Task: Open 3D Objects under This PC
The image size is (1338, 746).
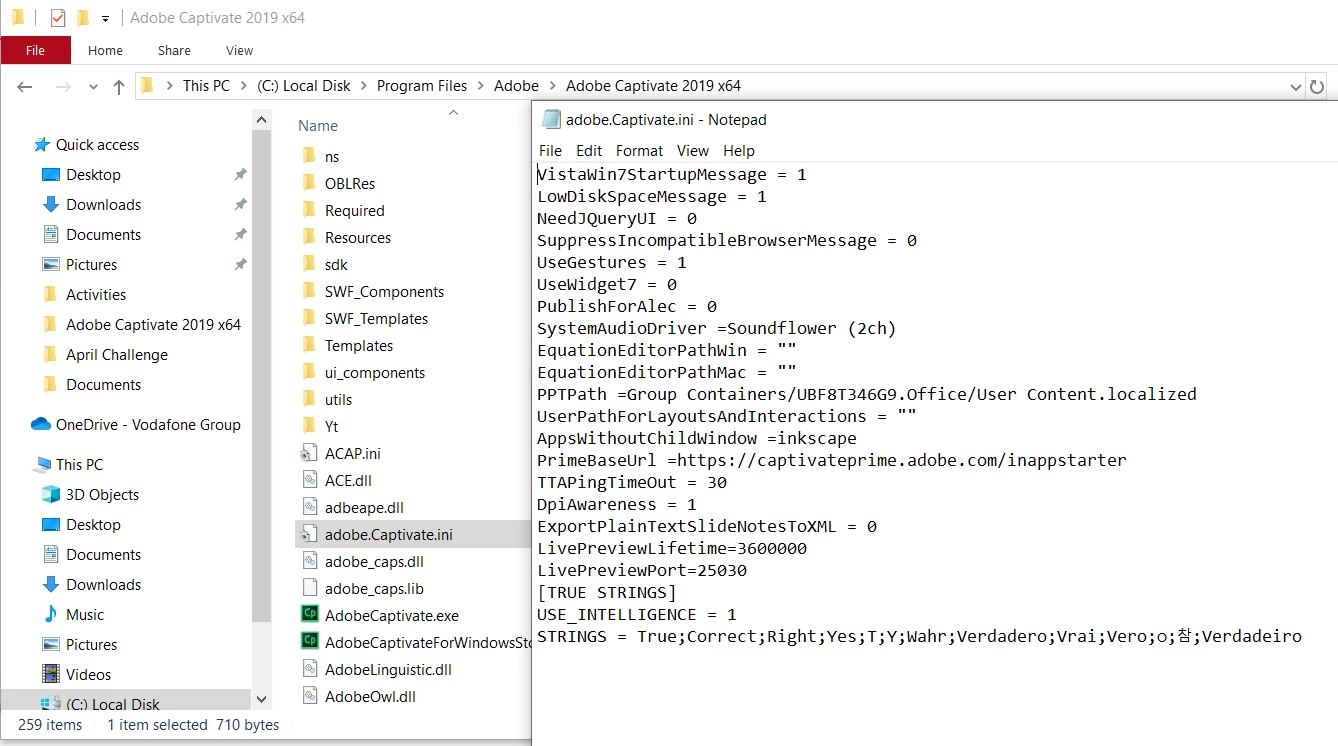Action: click(x=102, y=495)
